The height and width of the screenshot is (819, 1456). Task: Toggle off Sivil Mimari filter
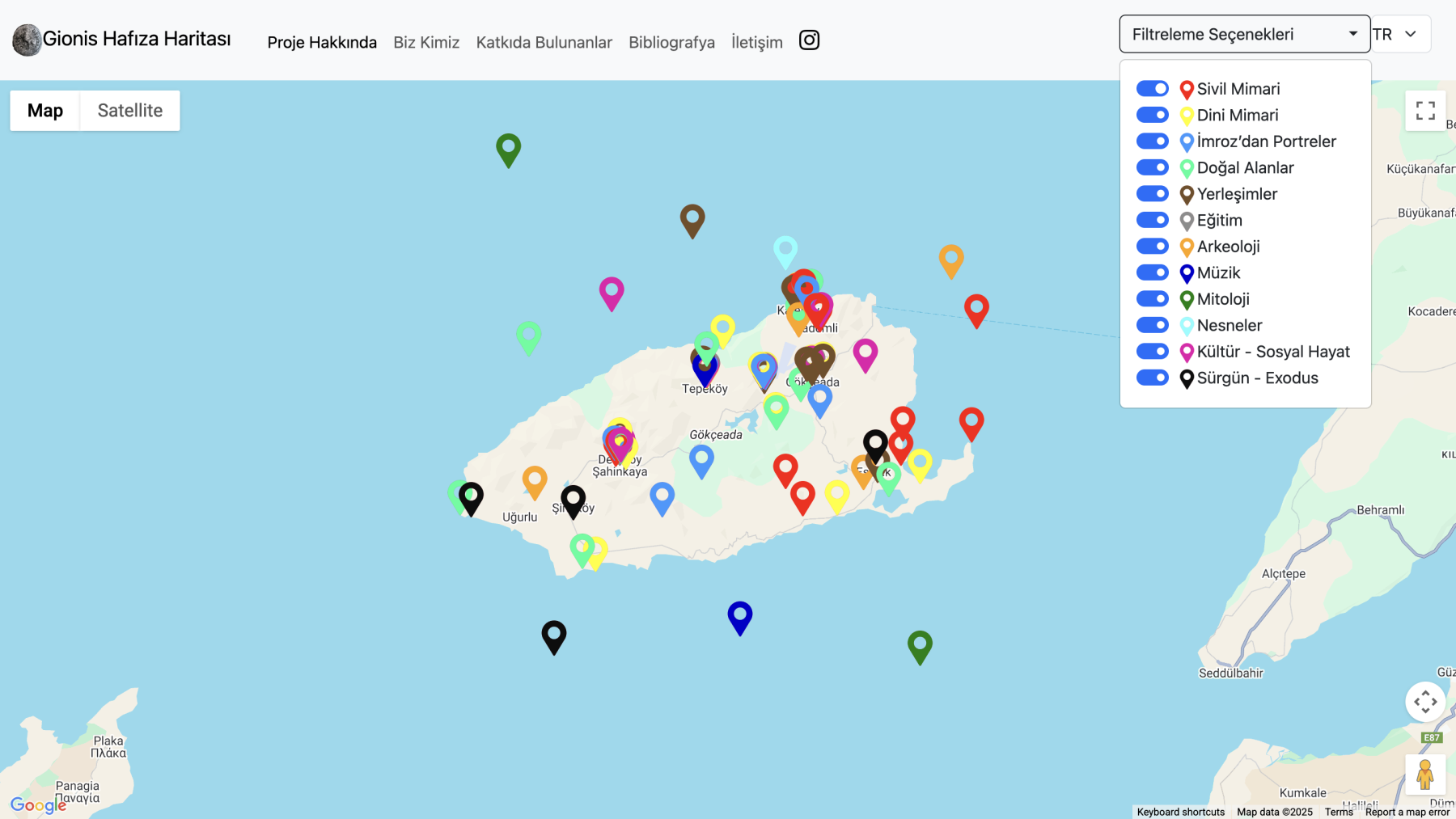pos(1152,88)
